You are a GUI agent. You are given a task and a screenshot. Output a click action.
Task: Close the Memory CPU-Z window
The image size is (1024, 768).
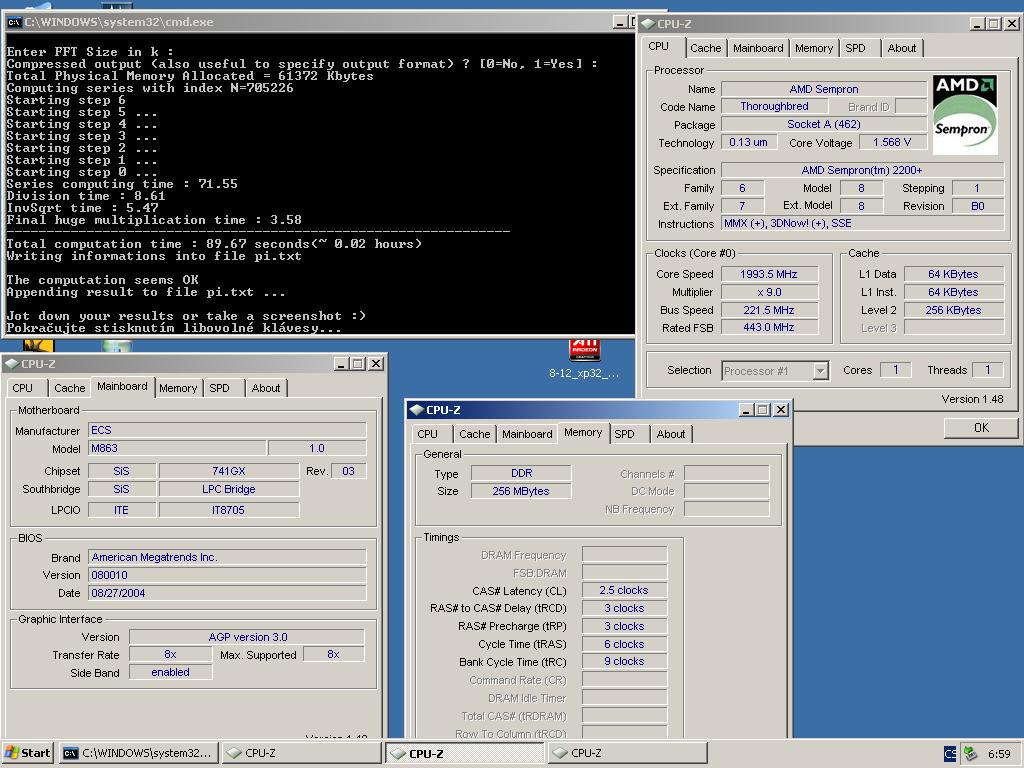tap(781, 409)
